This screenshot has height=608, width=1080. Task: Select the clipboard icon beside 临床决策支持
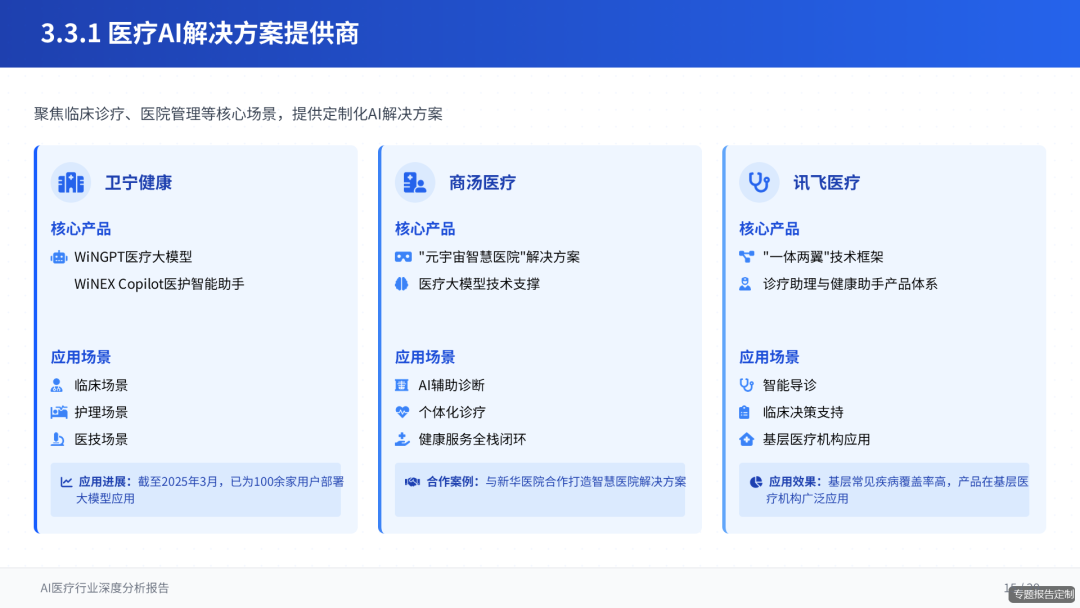coord(746,411)
